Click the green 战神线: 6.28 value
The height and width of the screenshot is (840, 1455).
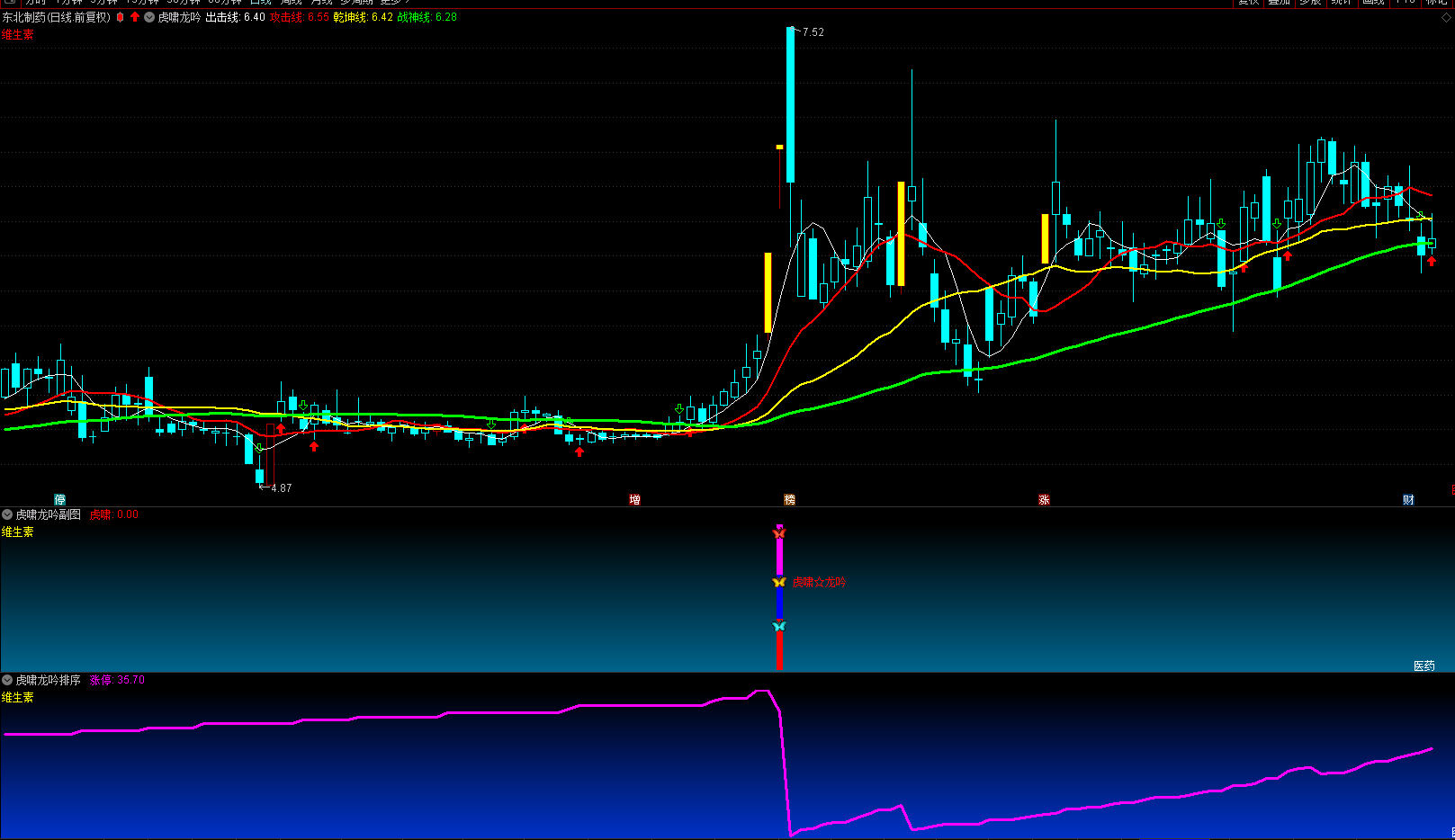(427, 17)
